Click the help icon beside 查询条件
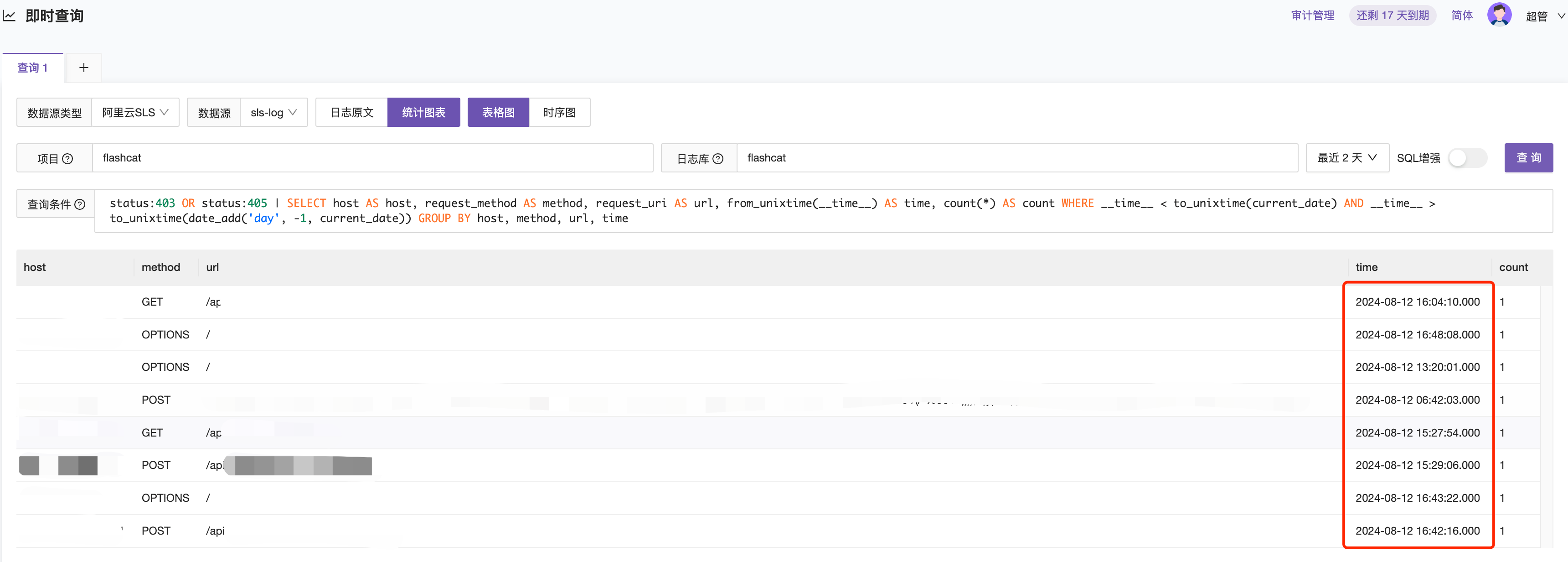The image size is (1568, 562). [x=80, y=204]
